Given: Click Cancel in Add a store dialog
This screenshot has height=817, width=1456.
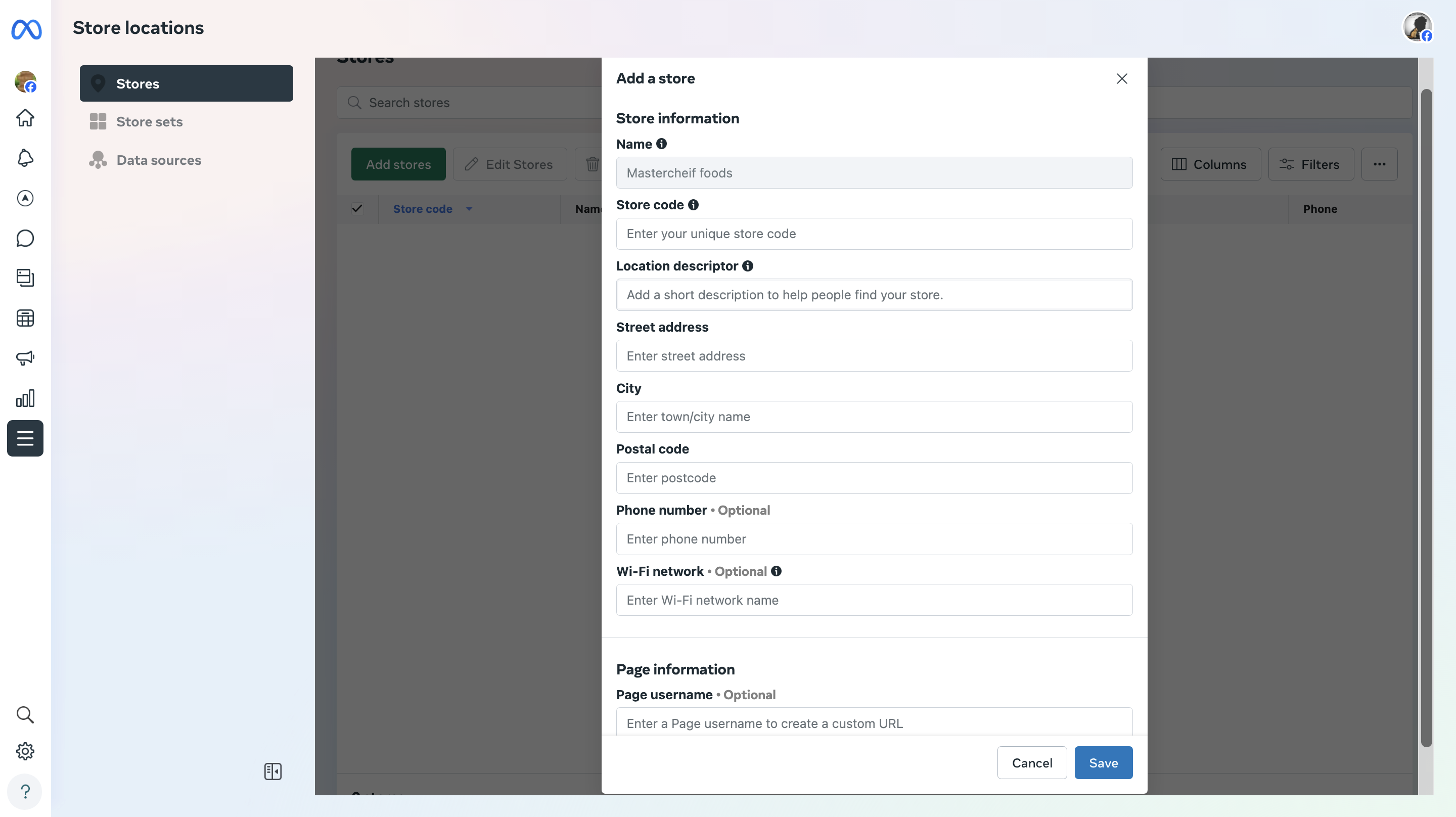Looking at the screenshot, I should coord(1032,763).
